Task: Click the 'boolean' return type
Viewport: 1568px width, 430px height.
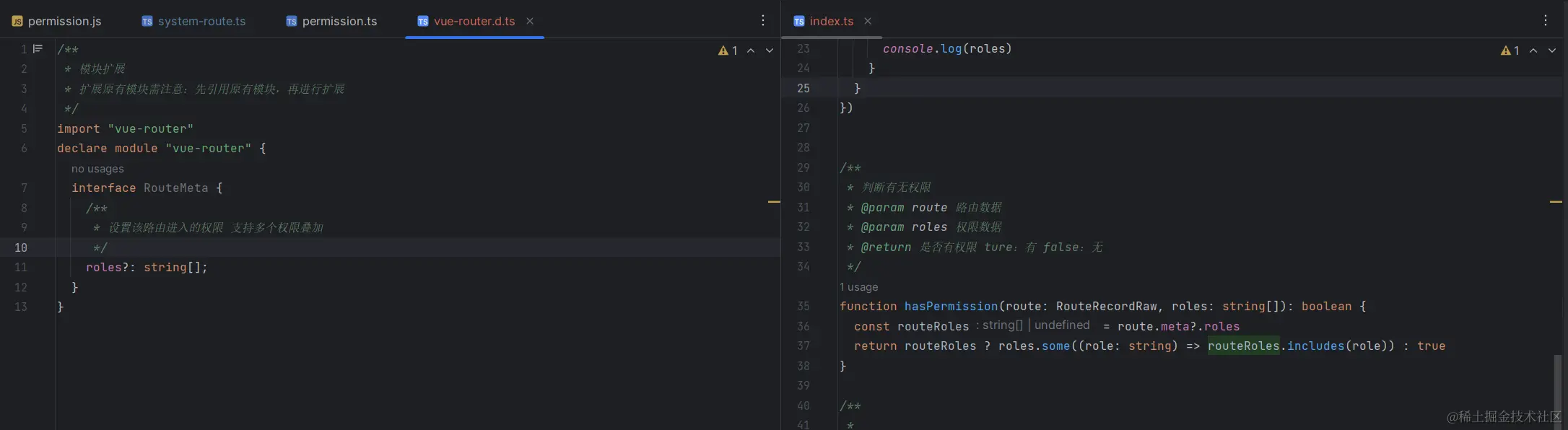Action: (1326, 307)
